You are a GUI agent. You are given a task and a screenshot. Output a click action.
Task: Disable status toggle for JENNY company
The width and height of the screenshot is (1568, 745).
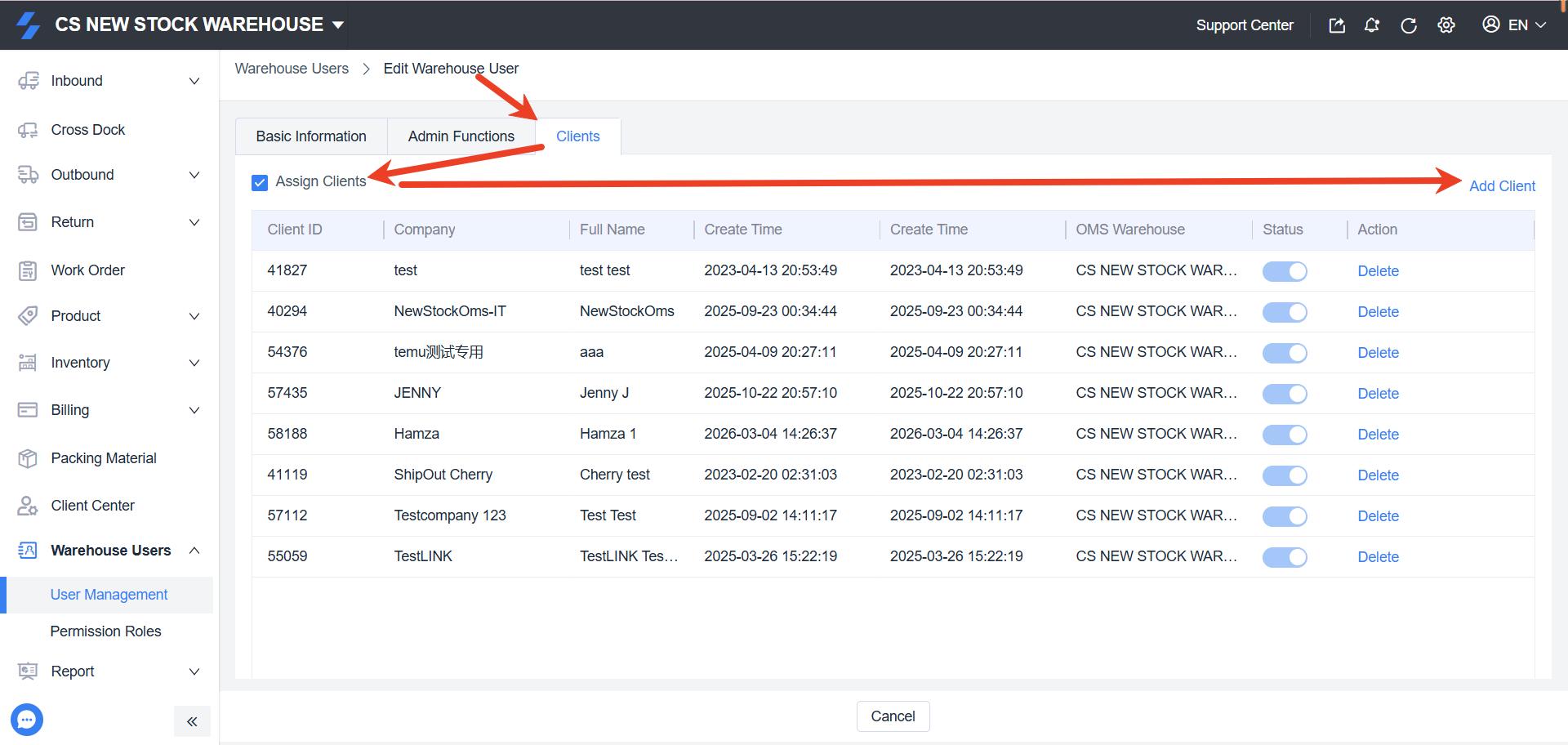tap(1285, 394)
